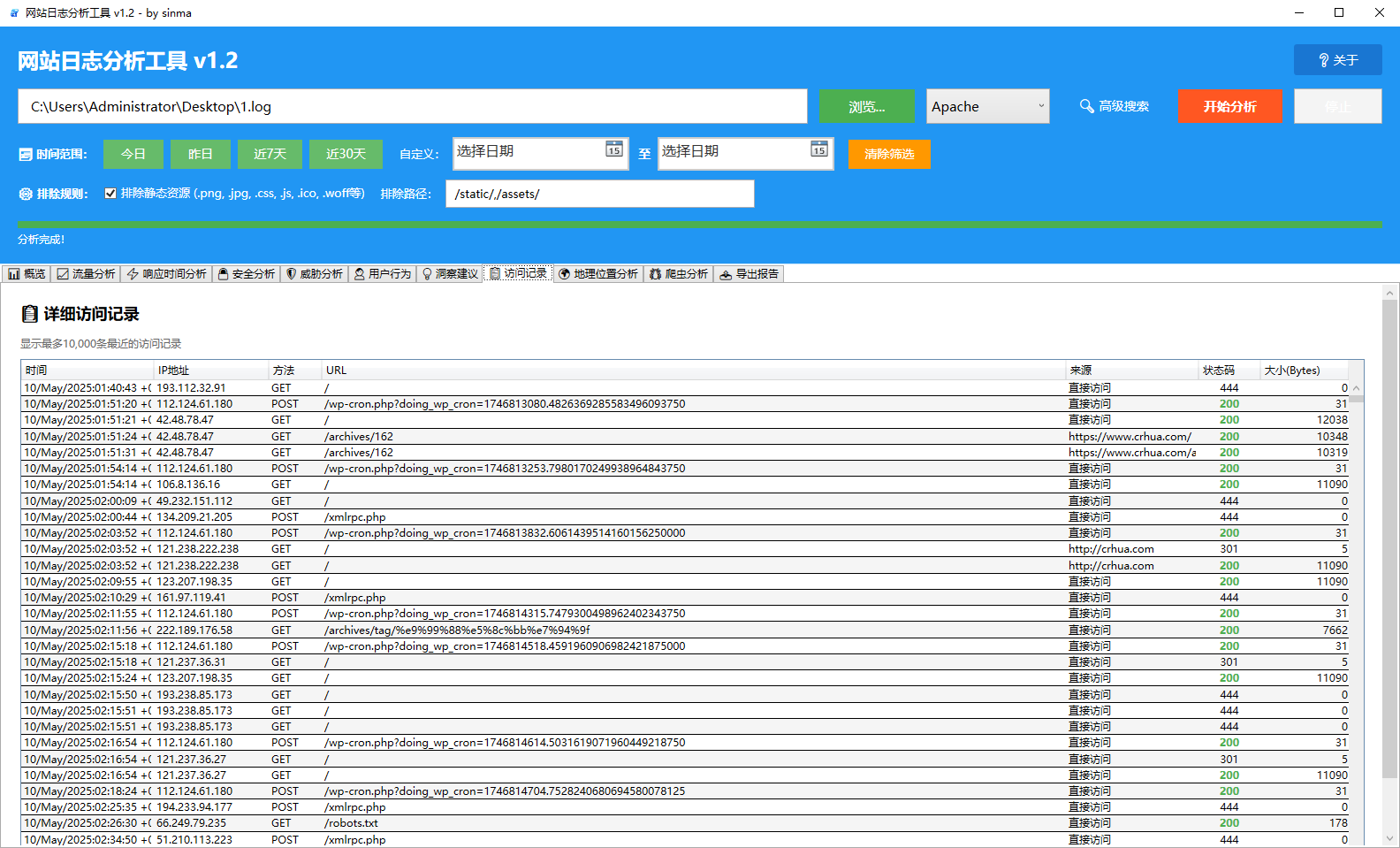Viewport: 1400px width, 848px height.
Task: Open the 安全分析 tab with lock icon
Action: [x=247, y=274]
